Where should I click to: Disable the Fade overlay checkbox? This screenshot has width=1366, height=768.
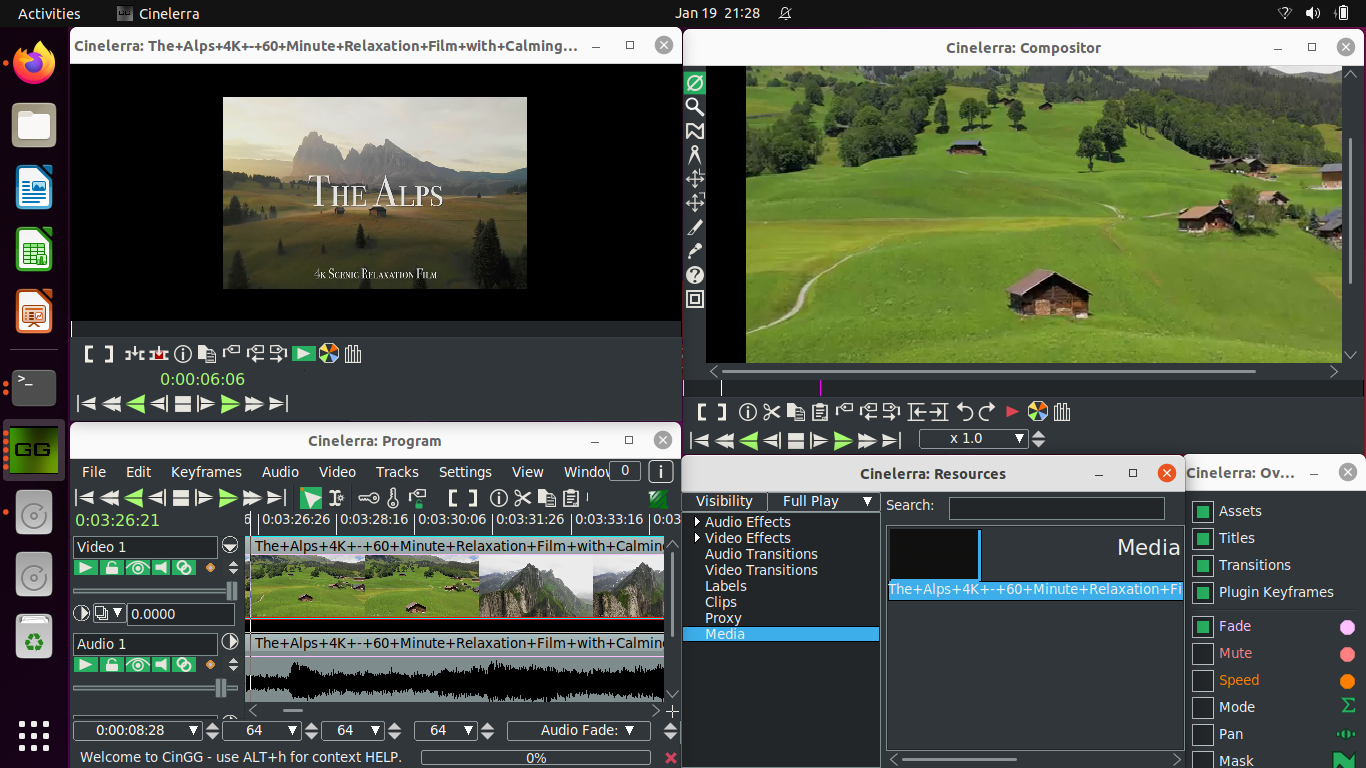point(1203,627)
